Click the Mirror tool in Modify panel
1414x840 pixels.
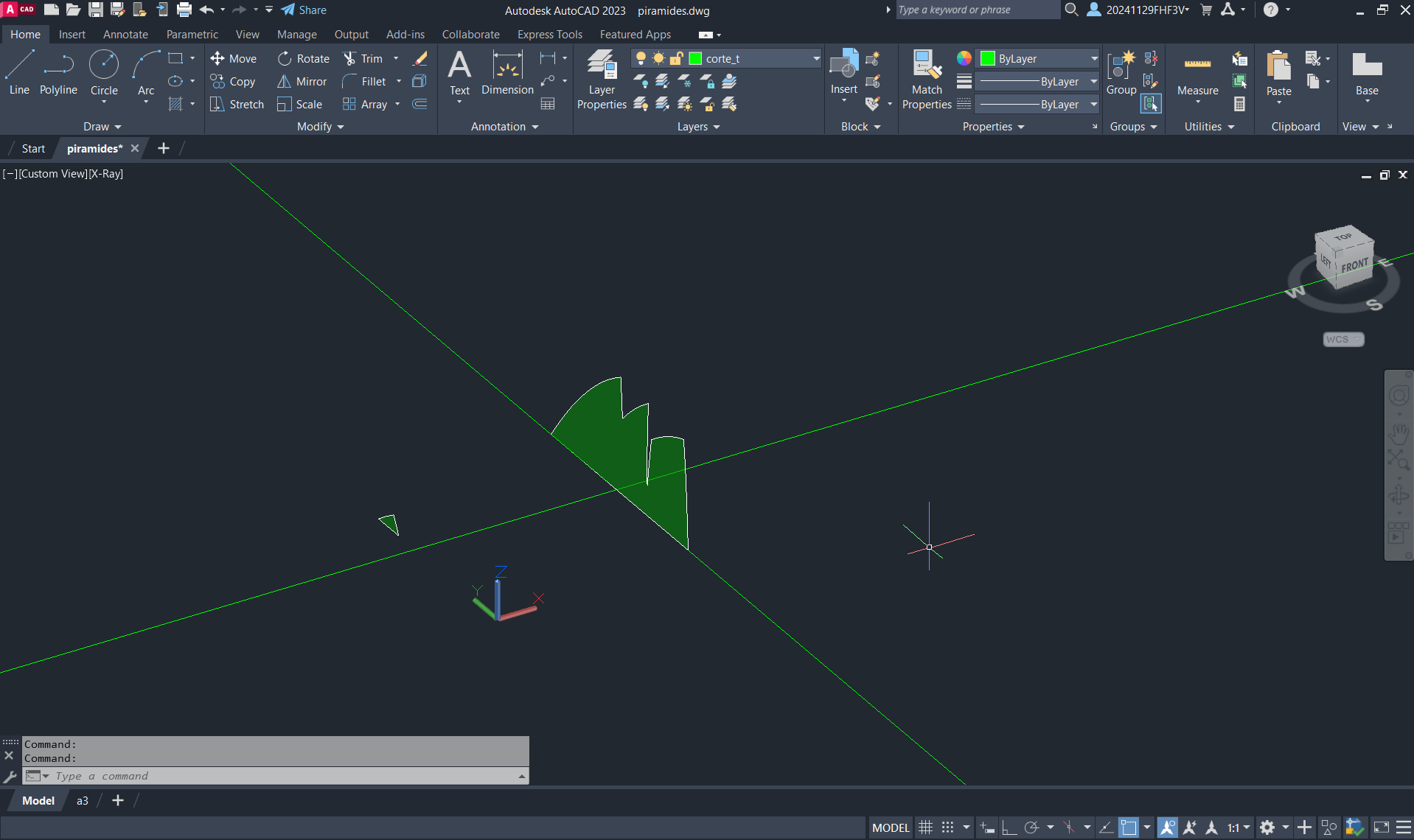[x=302, y=82]
